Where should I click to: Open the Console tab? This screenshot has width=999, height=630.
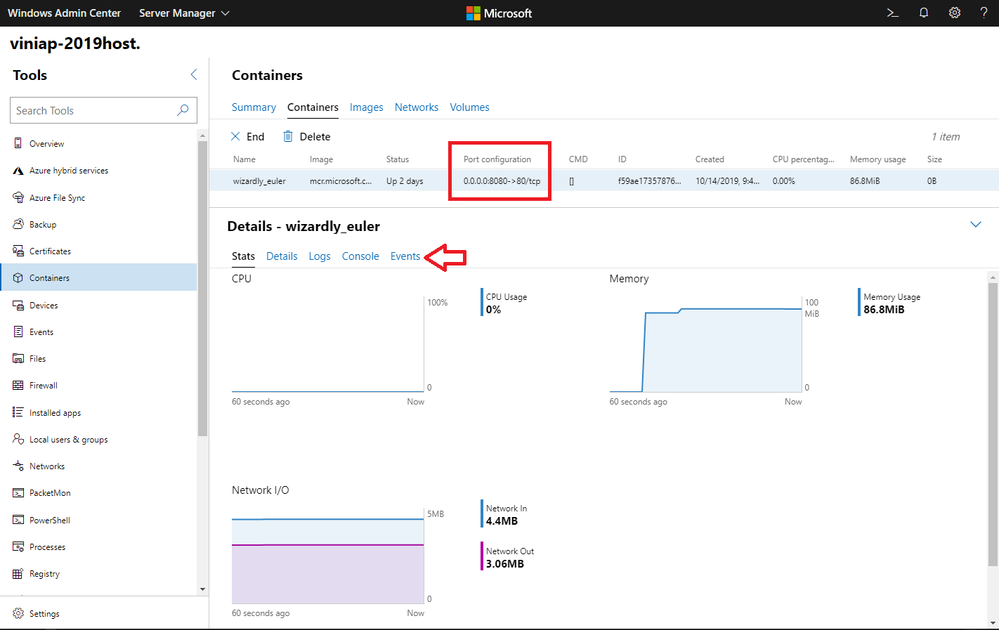pos(361,256)
